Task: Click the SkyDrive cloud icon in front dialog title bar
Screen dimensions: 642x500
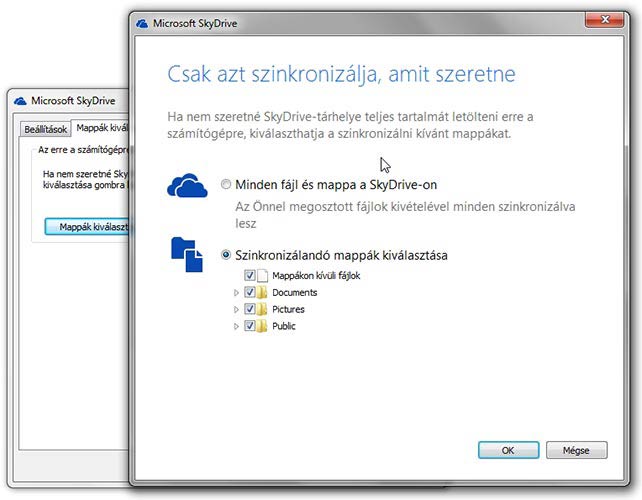Action: 143,22
